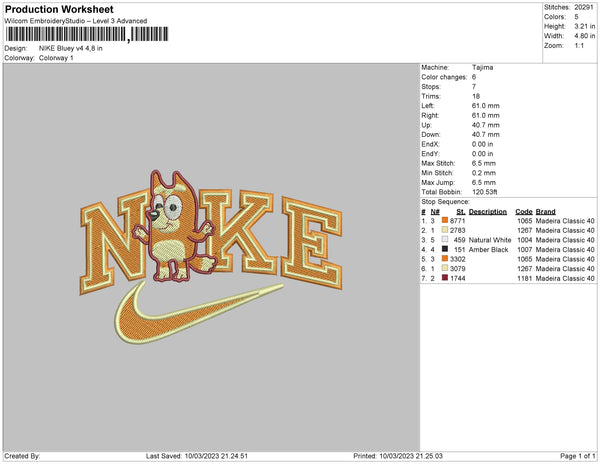Click the Machine value 'Tajima'
The image size is (600, 464).
click(x=483, y=67)
